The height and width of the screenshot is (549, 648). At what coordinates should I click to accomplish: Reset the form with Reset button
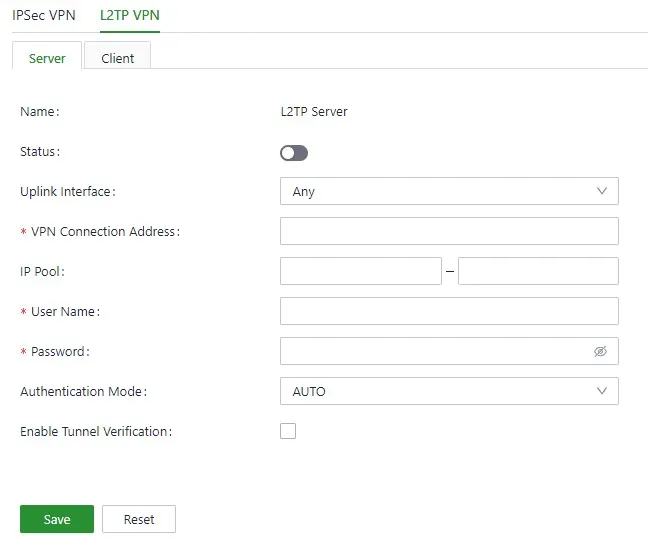[139, 519]
